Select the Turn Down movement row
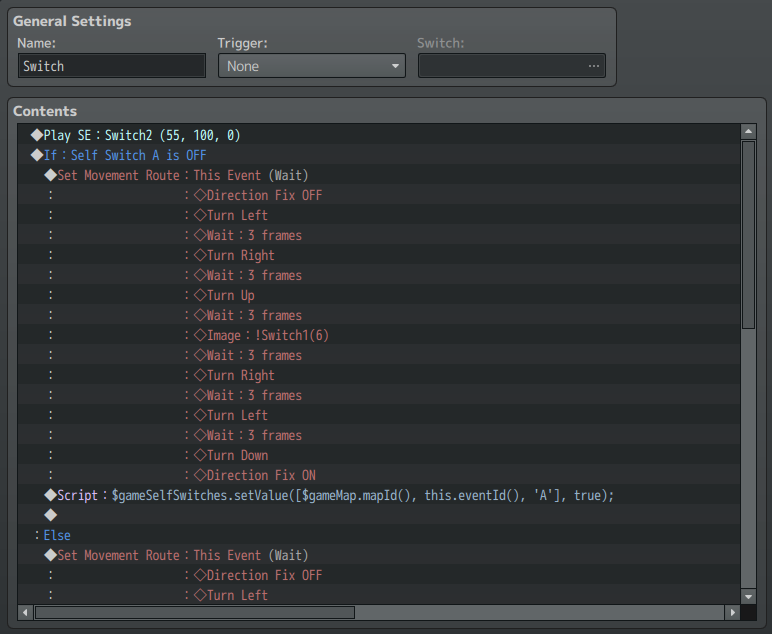Image resolution: width=772 pixels, height=634 pixels. coord(379,455)
